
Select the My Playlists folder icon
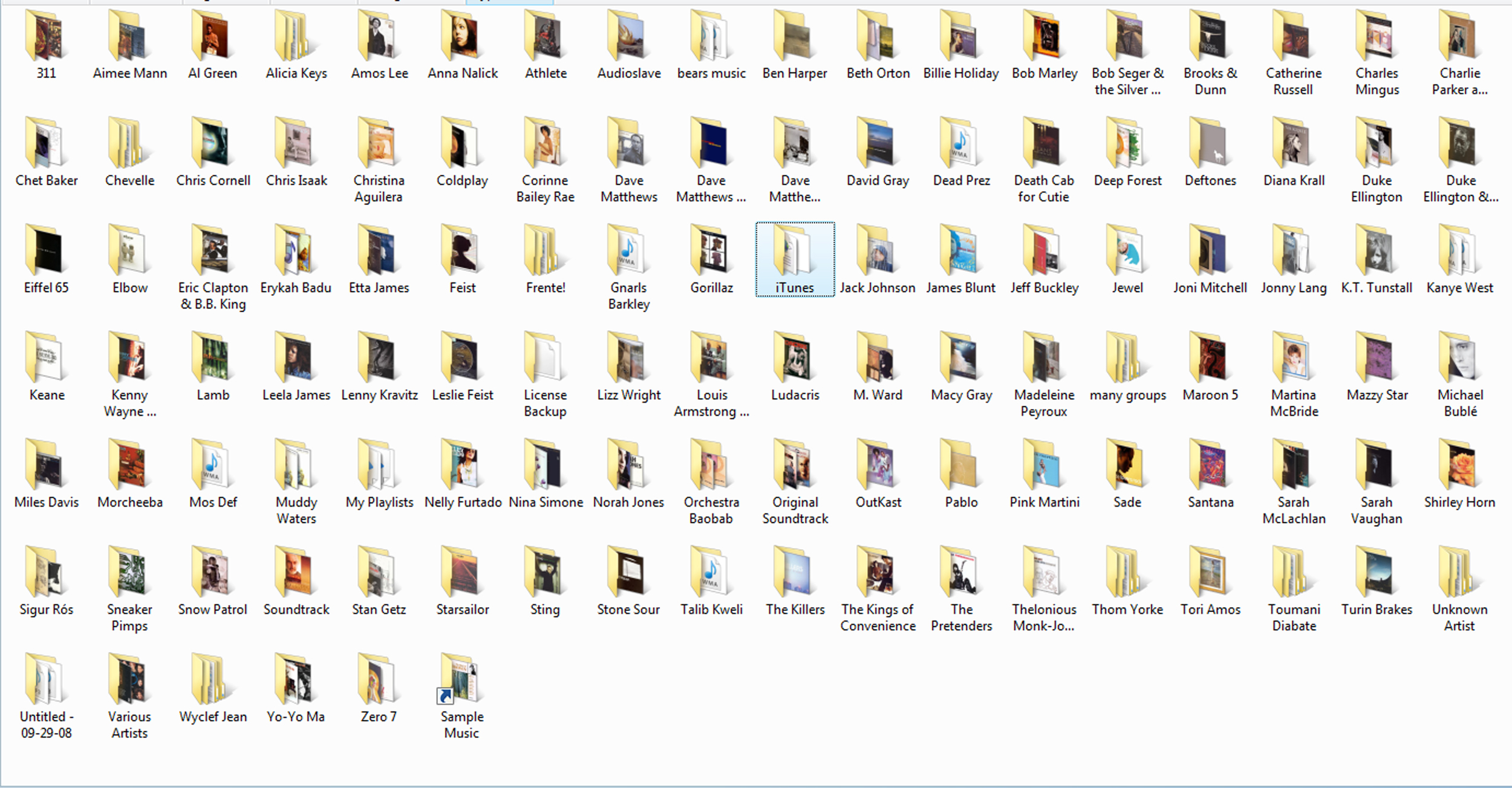coord(379,464)
